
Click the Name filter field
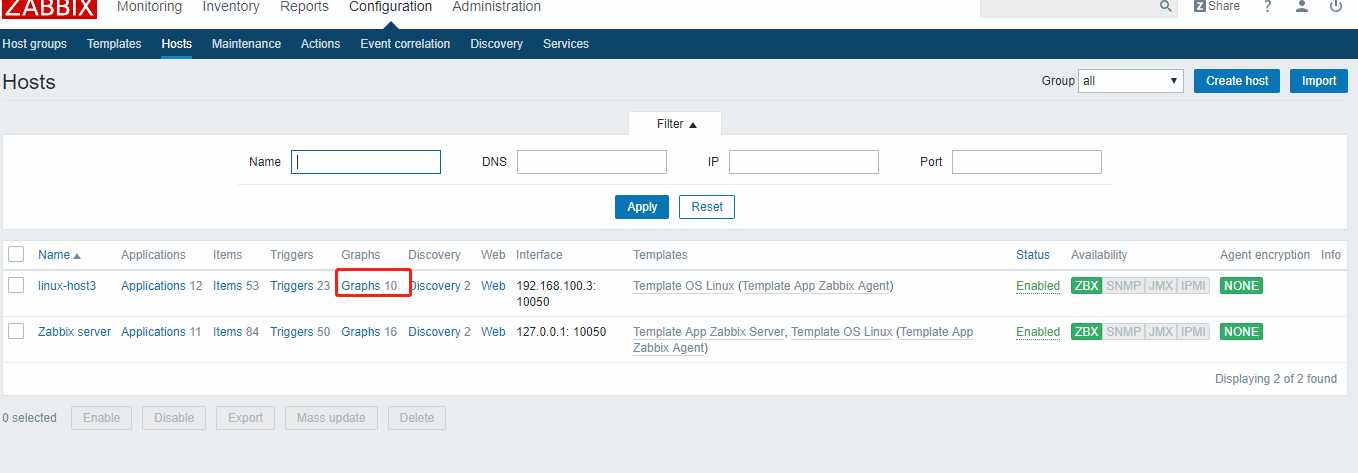click(366, 162)
